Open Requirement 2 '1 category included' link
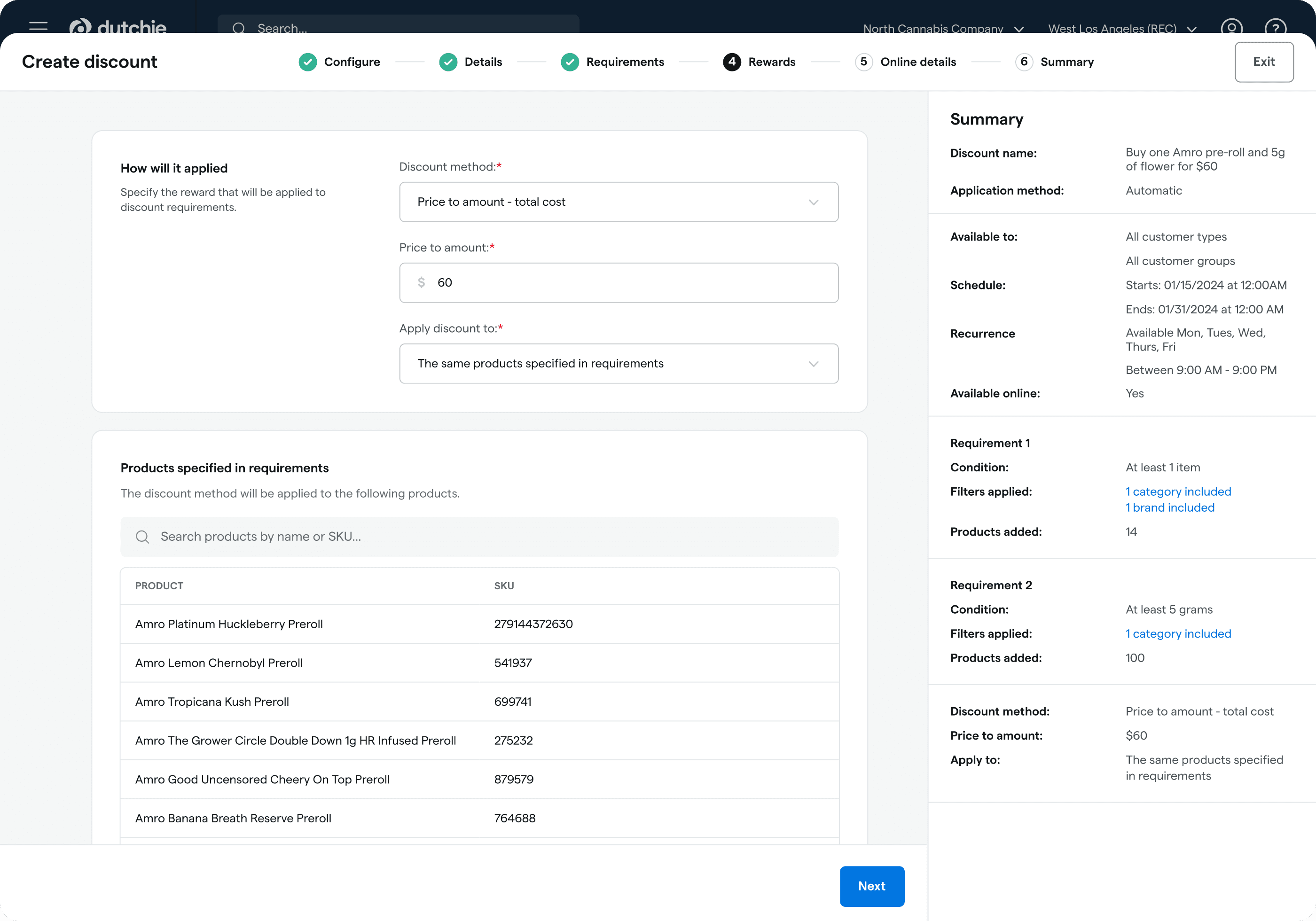Screen dimensions: 1316x921 tap(1178, 633)
